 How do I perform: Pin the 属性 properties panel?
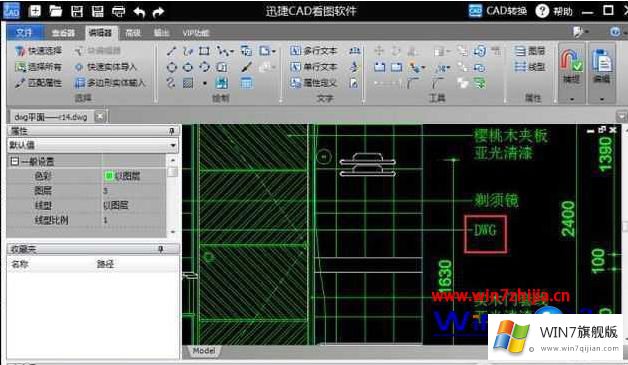tap(171, 131)
